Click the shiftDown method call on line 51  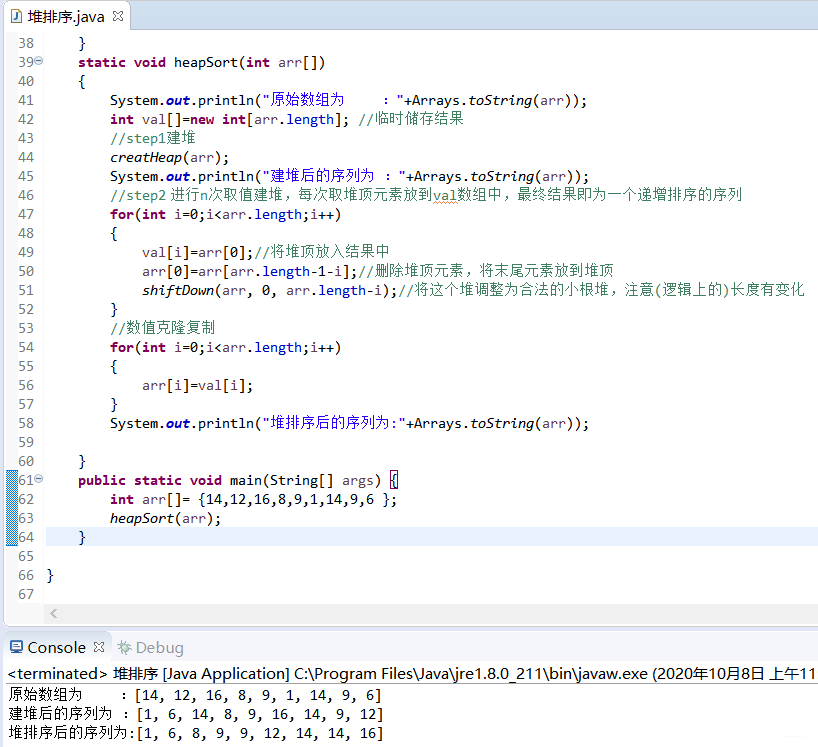178,290
